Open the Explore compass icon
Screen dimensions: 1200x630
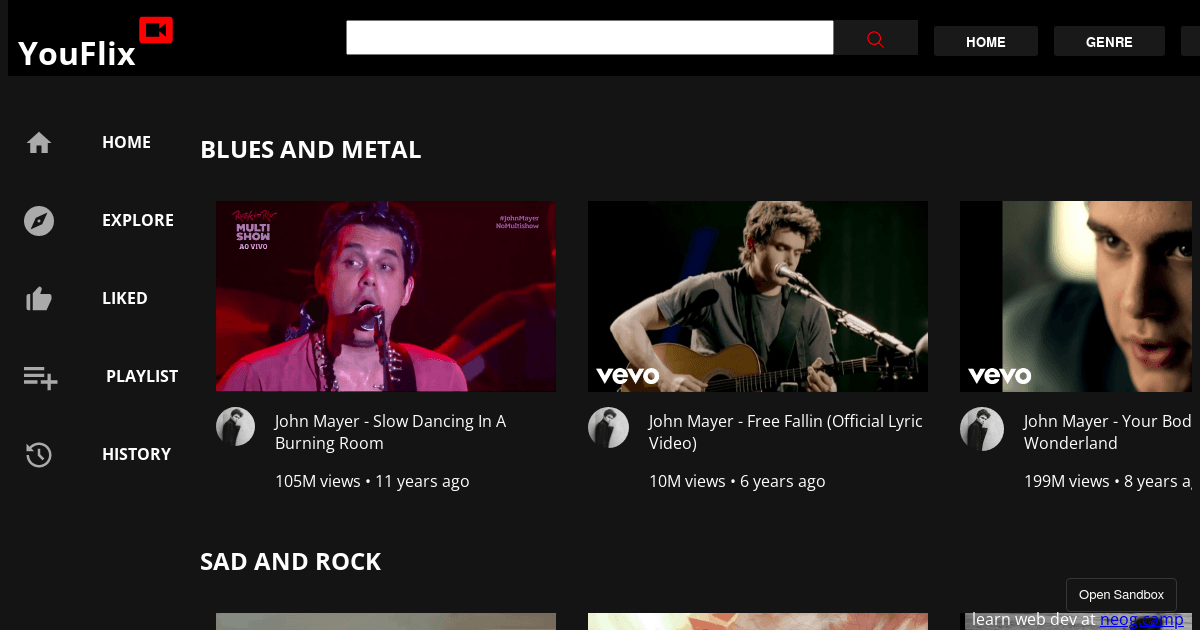39,221
